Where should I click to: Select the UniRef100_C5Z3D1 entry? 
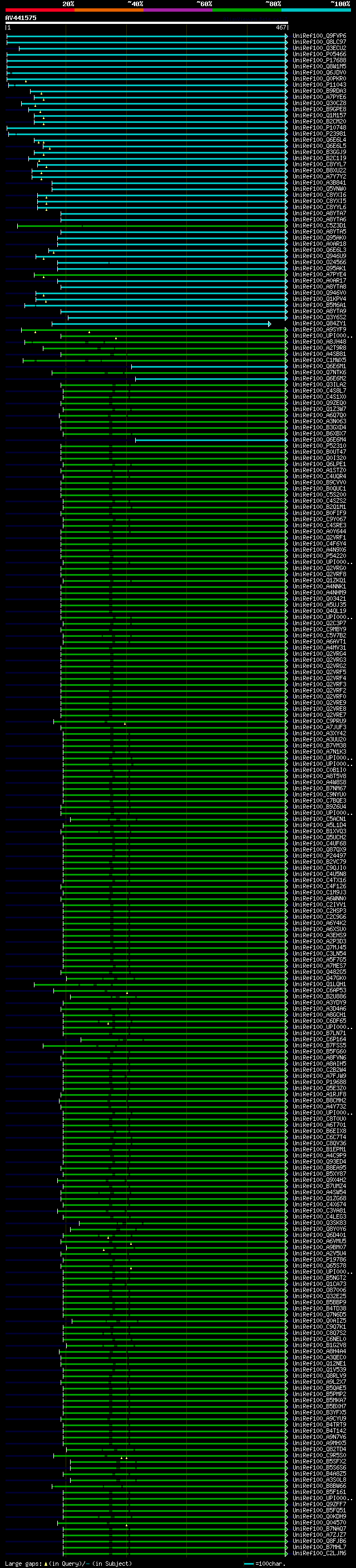pyautogui.click(x=319, y=226)
